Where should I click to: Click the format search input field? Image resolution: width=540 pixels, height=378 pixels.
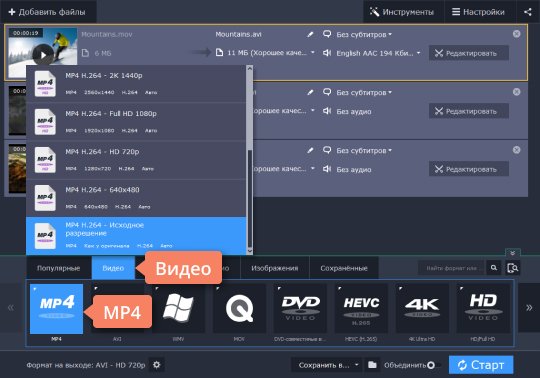pos(451,268)
